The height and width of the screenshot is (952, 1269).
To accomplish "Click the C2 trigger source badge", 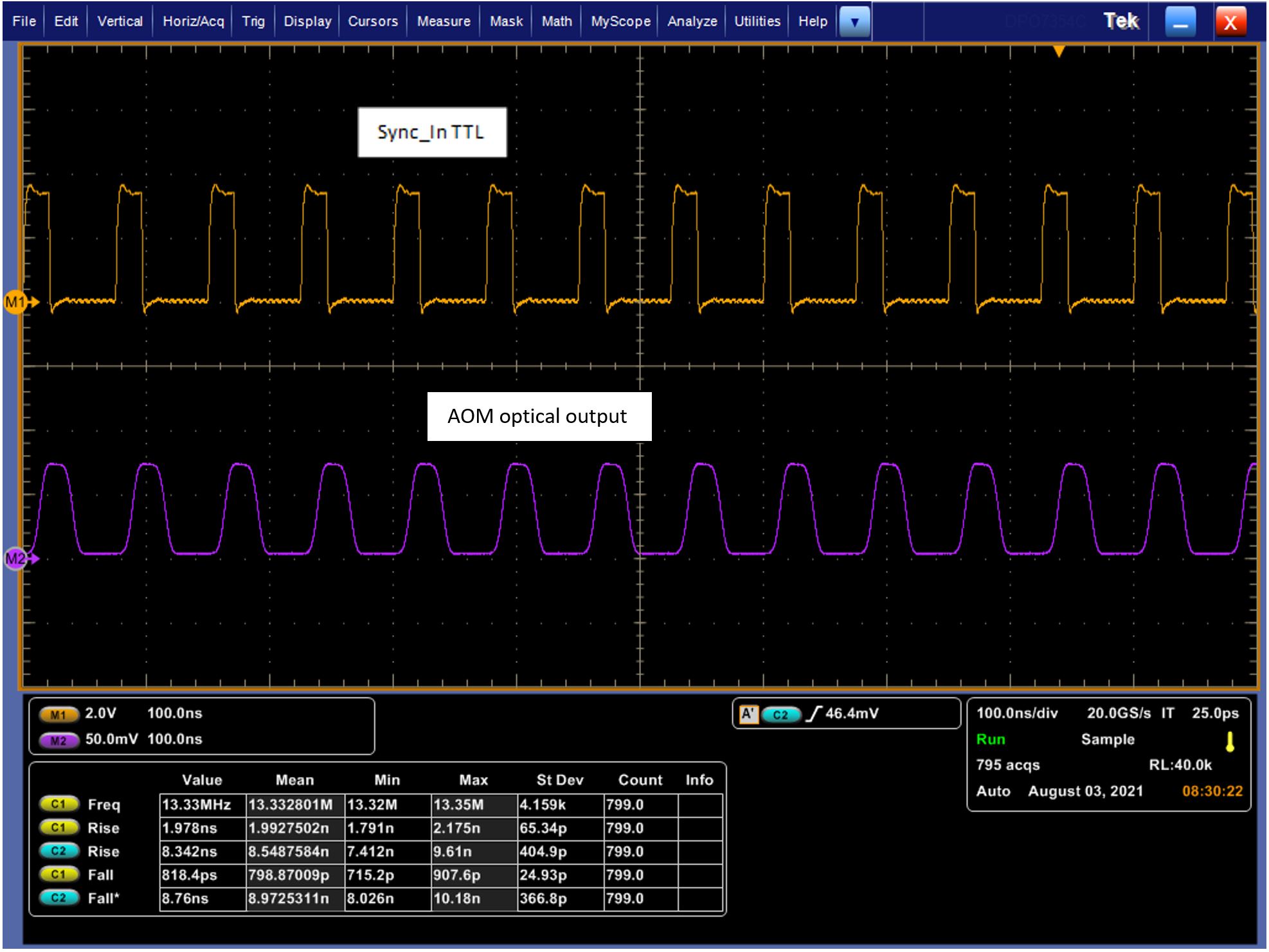I will point(780,714).
